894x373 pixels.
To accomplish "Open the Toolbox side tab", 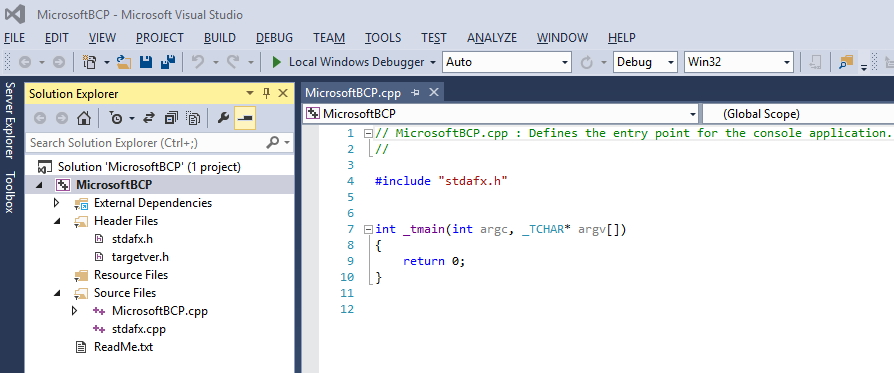I will pyautogui.click(x=10, y=192).
